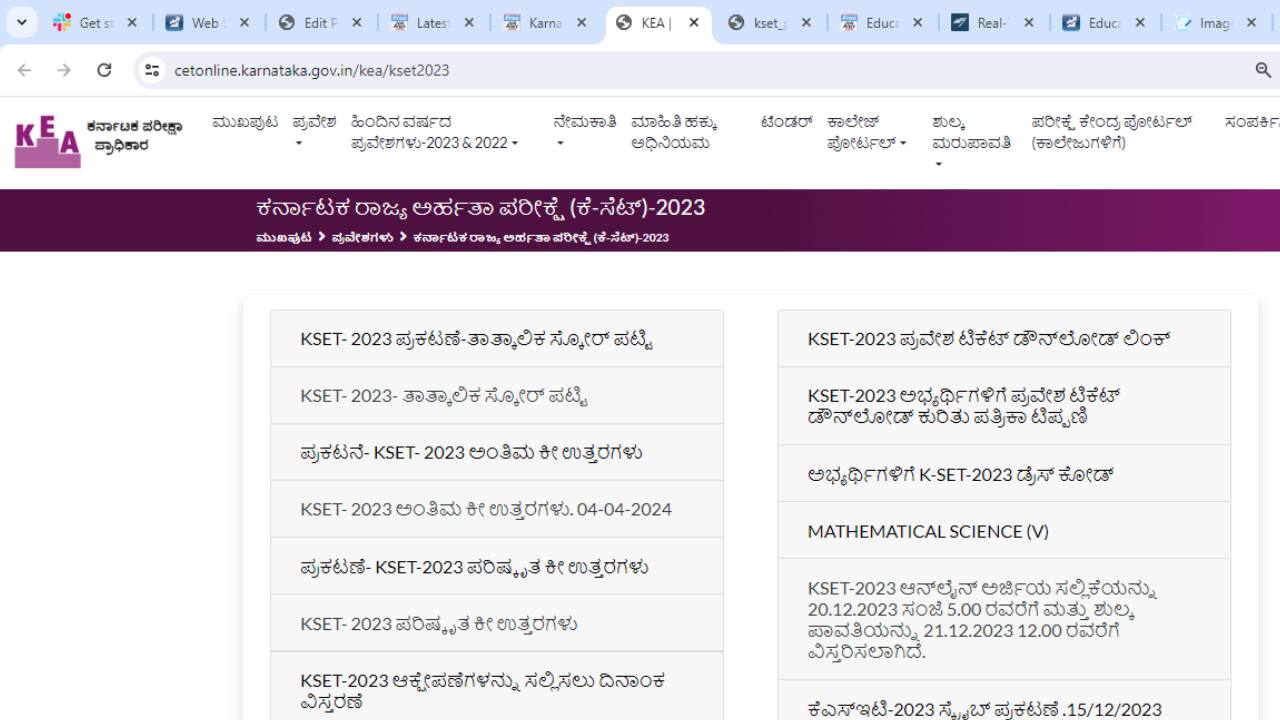
Task: Reload the page with the refresh icon
Action: (104, 70)
